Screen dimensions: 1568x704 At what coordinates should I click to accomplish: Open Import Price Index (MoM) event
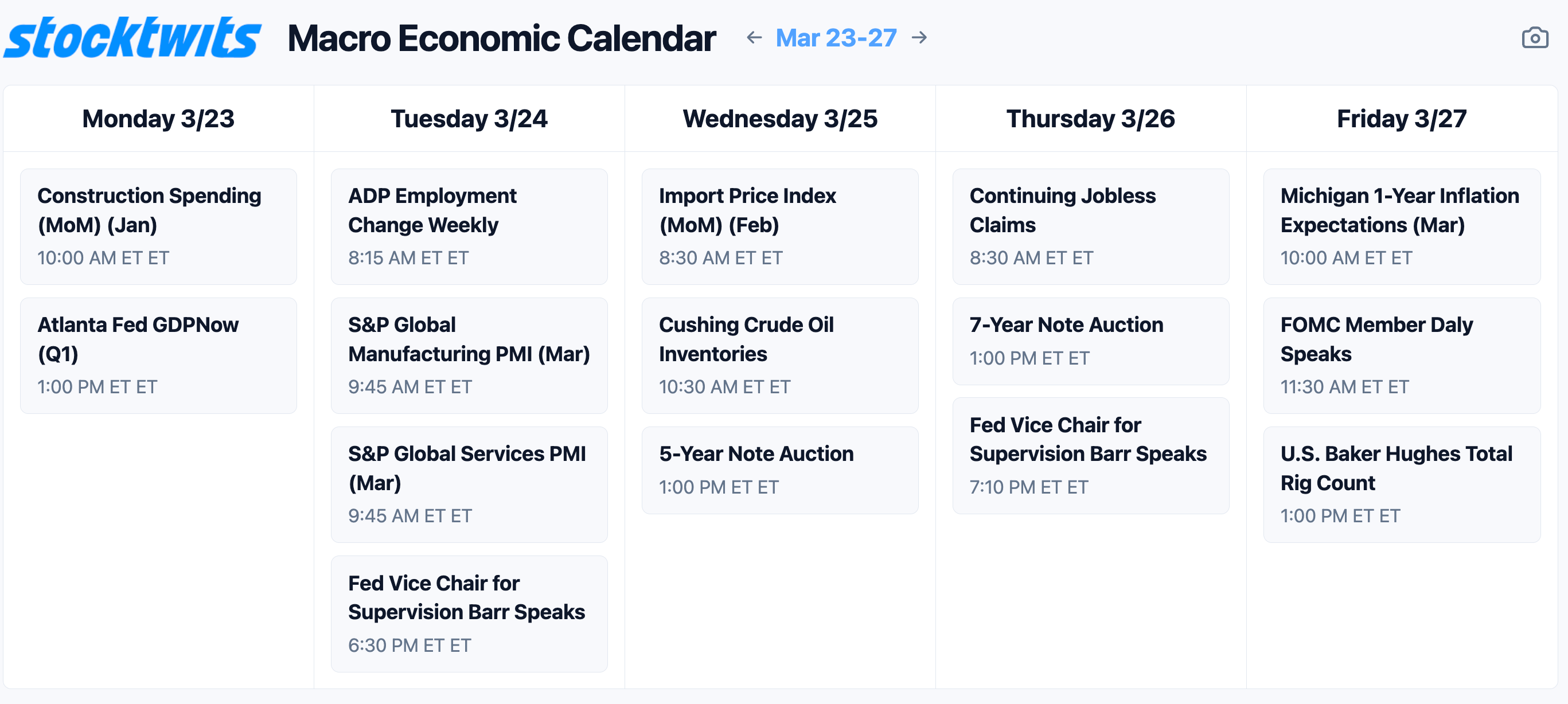(x=780, y=226)
